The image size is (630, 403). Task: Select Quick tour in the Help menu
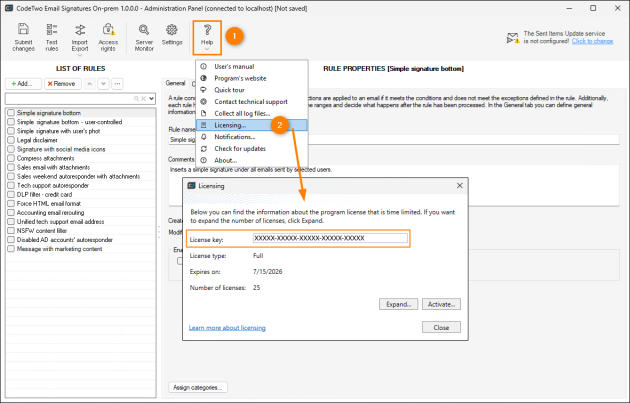pyautogui.click(x=252, y=90)
